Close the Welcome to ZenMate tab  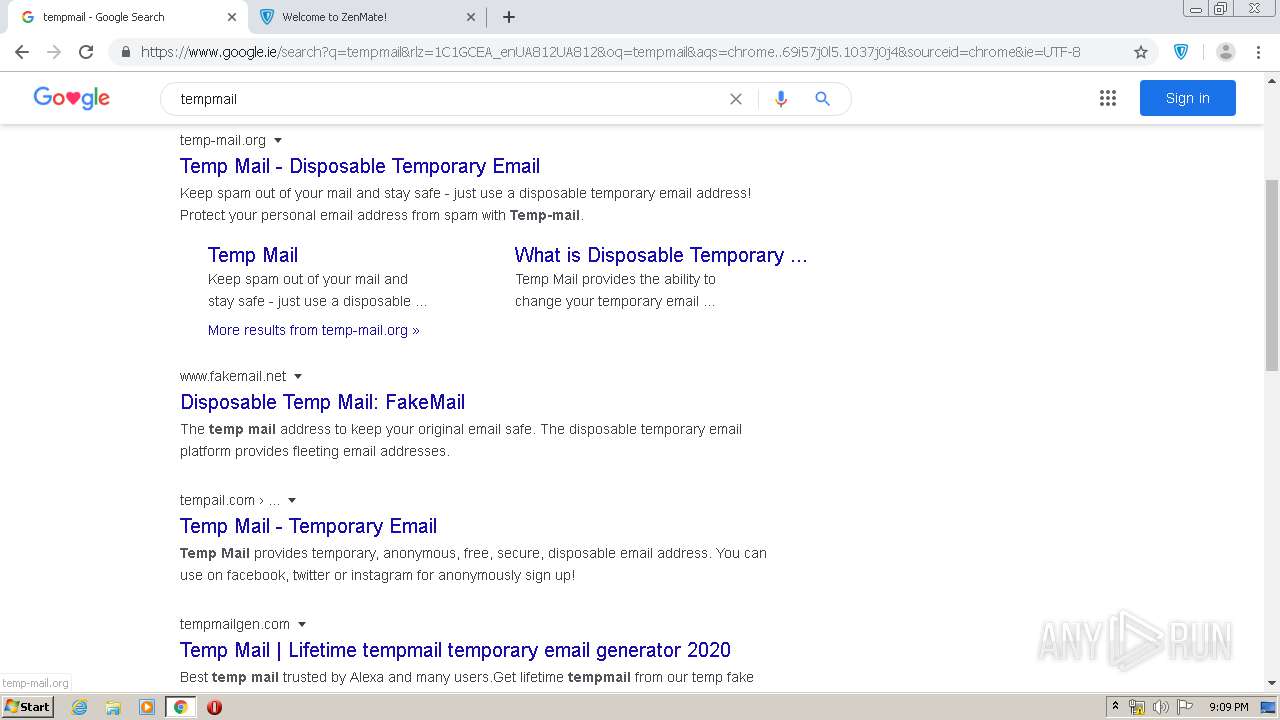click(471, 17)
